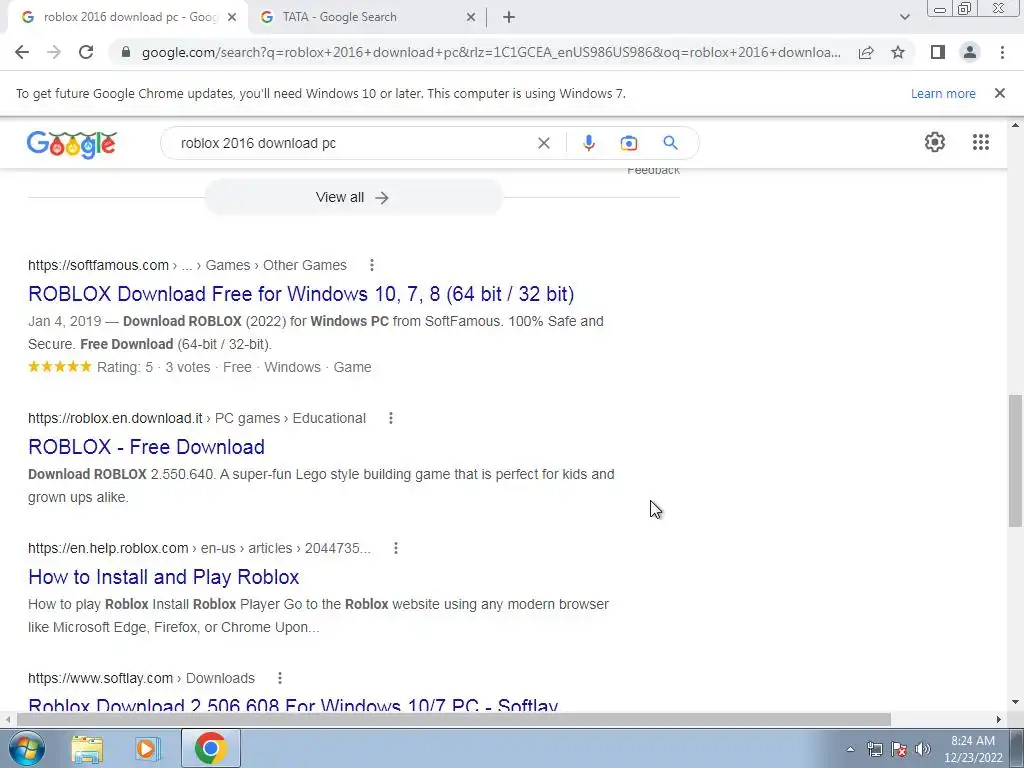Close the TATA - Google Search tab
1024x768 pixels.
(x=471, y=18)
